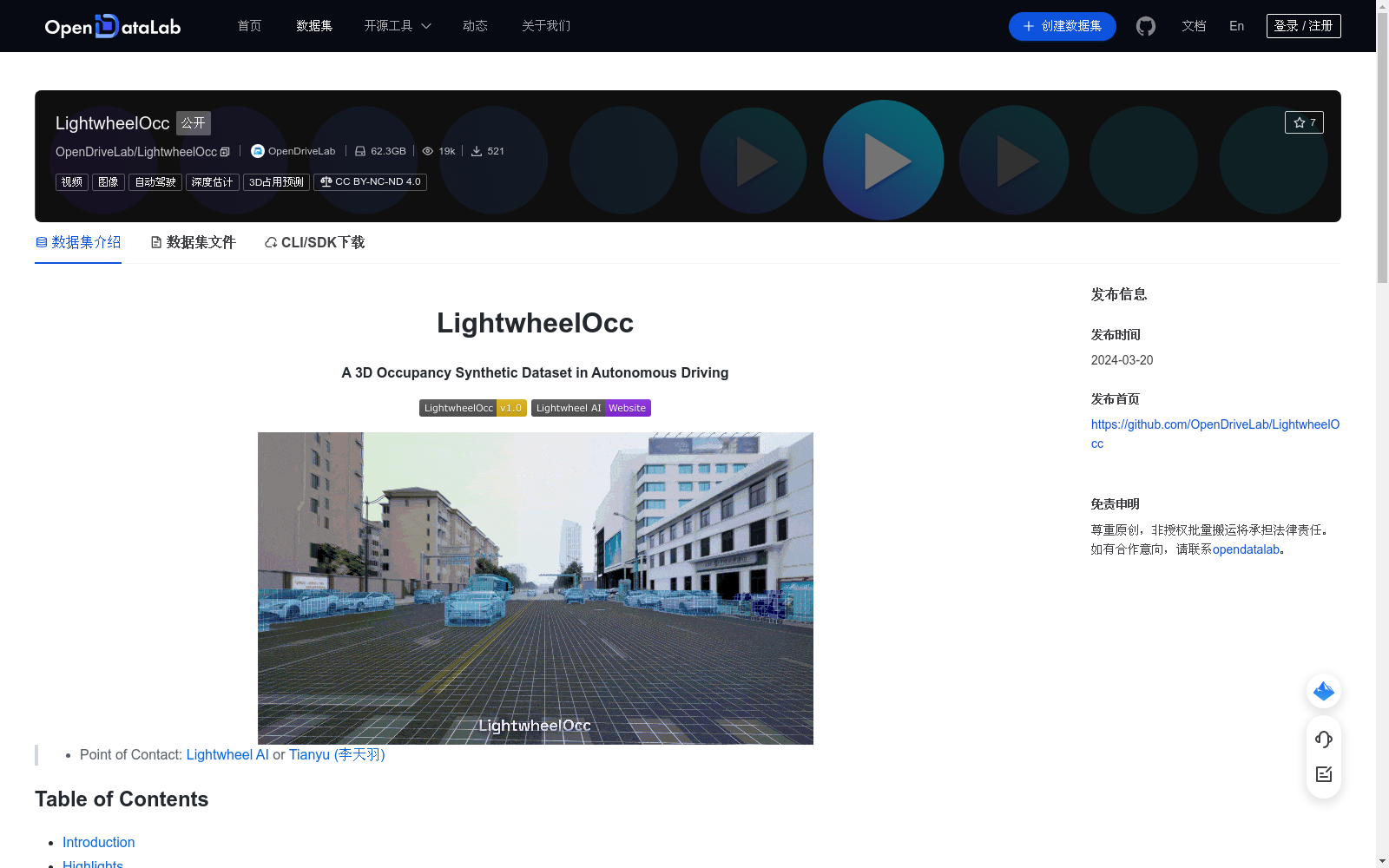This screenshot has width=1389, height=868.
Task: Open the Lightwheel AI Website badge
Action: click(x=591, y=408)
